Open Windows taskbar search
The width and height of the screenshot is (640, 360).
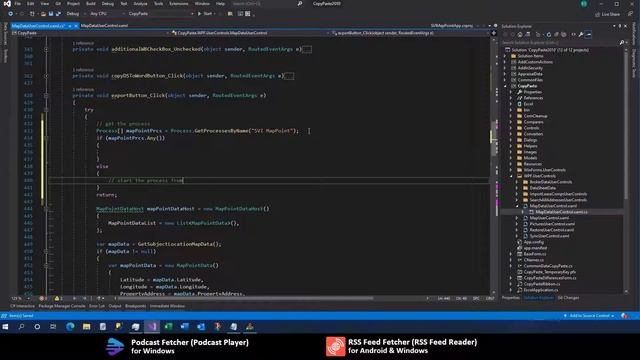point(21,327)
